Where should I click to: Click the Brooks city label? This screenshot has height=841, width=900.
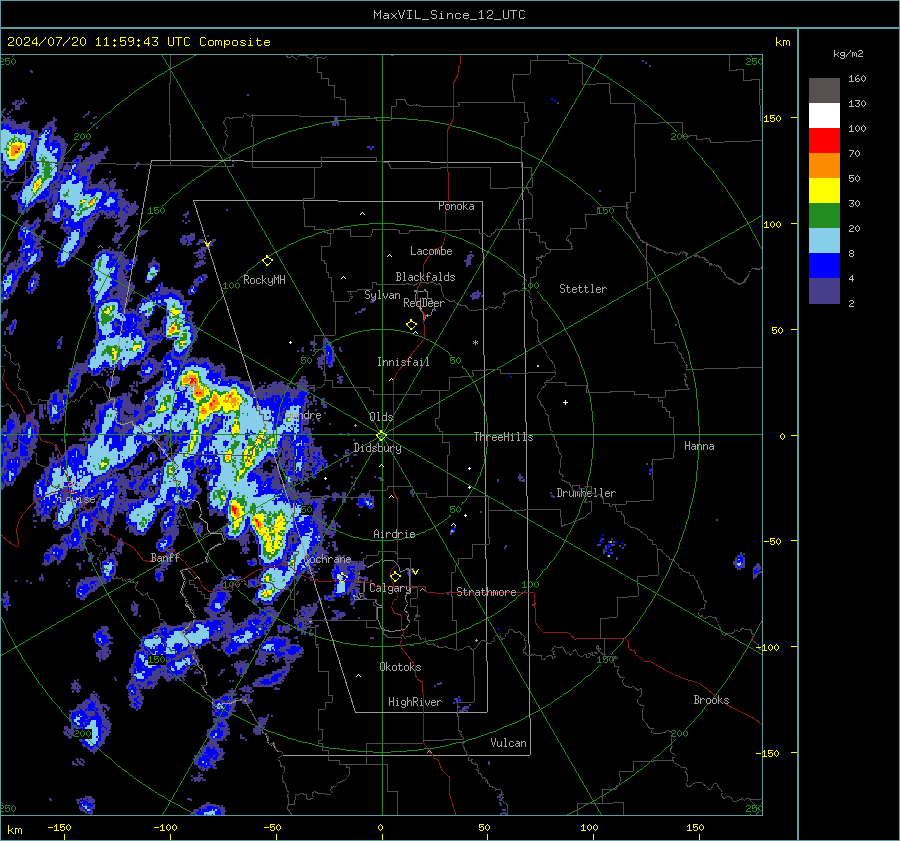(x=711, y=700)
